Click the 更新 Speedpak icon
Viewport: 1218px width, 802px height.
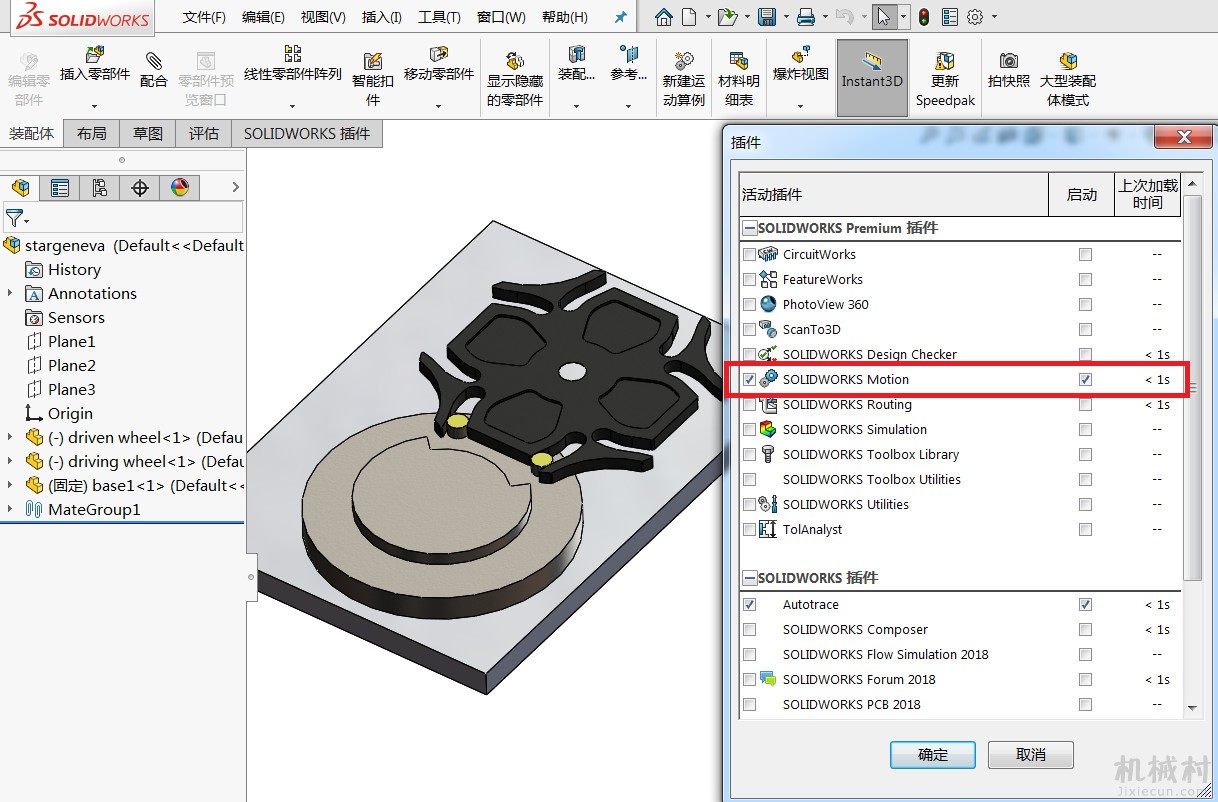click(x=944, y=61)
